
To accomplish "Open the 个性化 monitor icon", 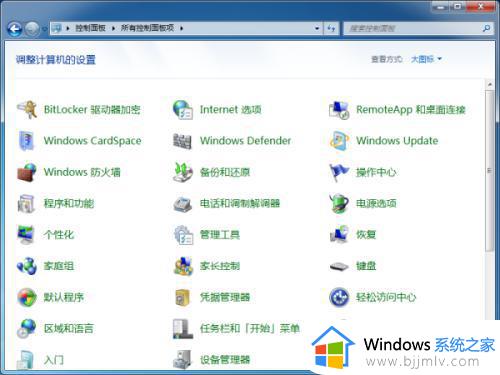I will click(27, 235).
